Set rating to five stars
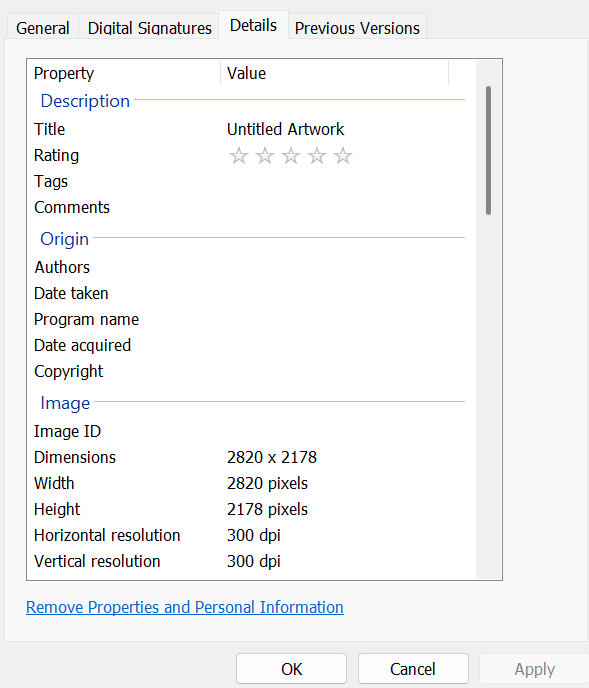589x688 pixels. (x=343, y=156)
